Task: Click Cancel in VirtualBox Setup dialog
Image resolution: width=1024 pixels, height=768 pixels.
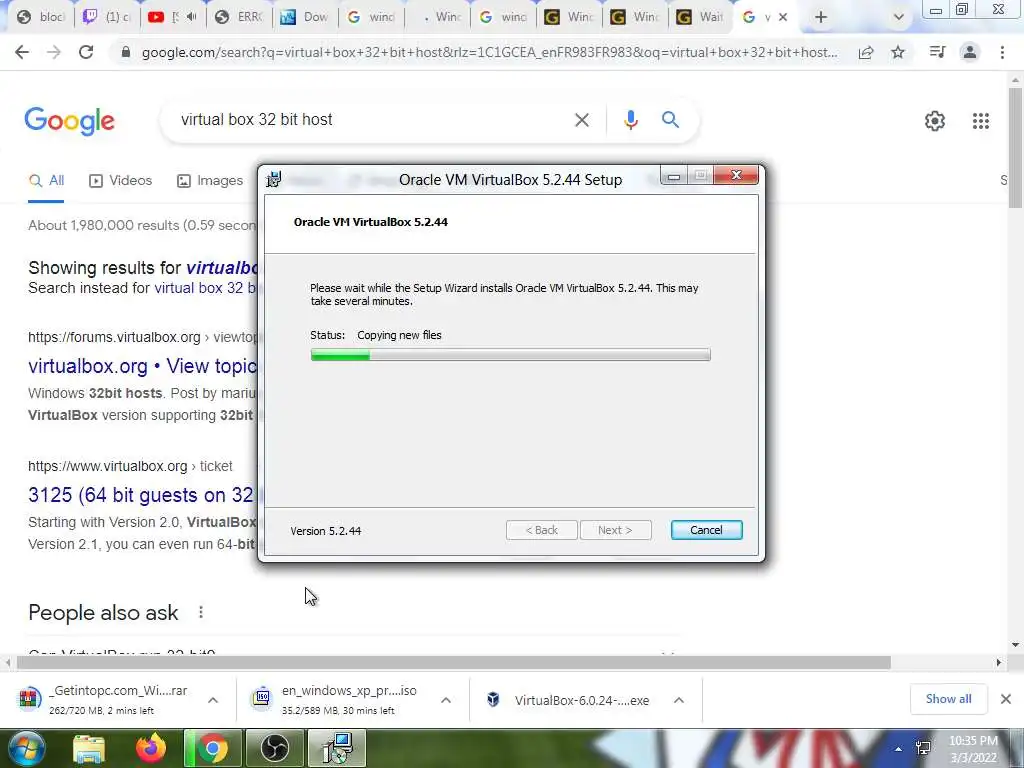Action: [706, 530]
